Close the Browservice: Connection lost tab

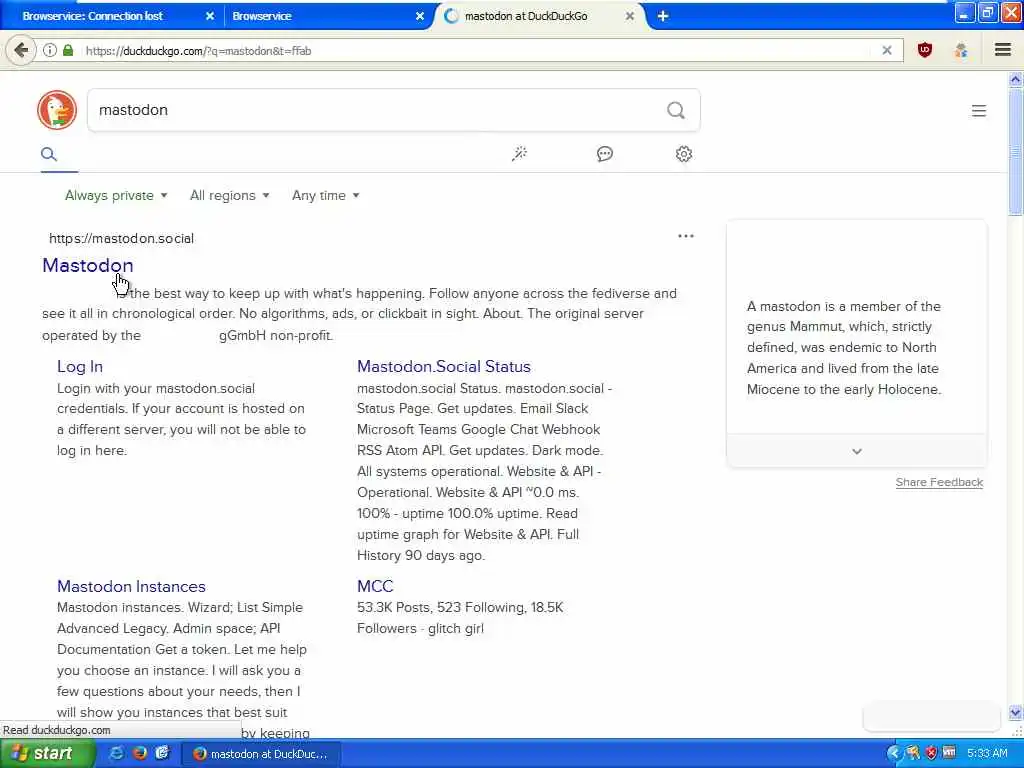point(210,16)
